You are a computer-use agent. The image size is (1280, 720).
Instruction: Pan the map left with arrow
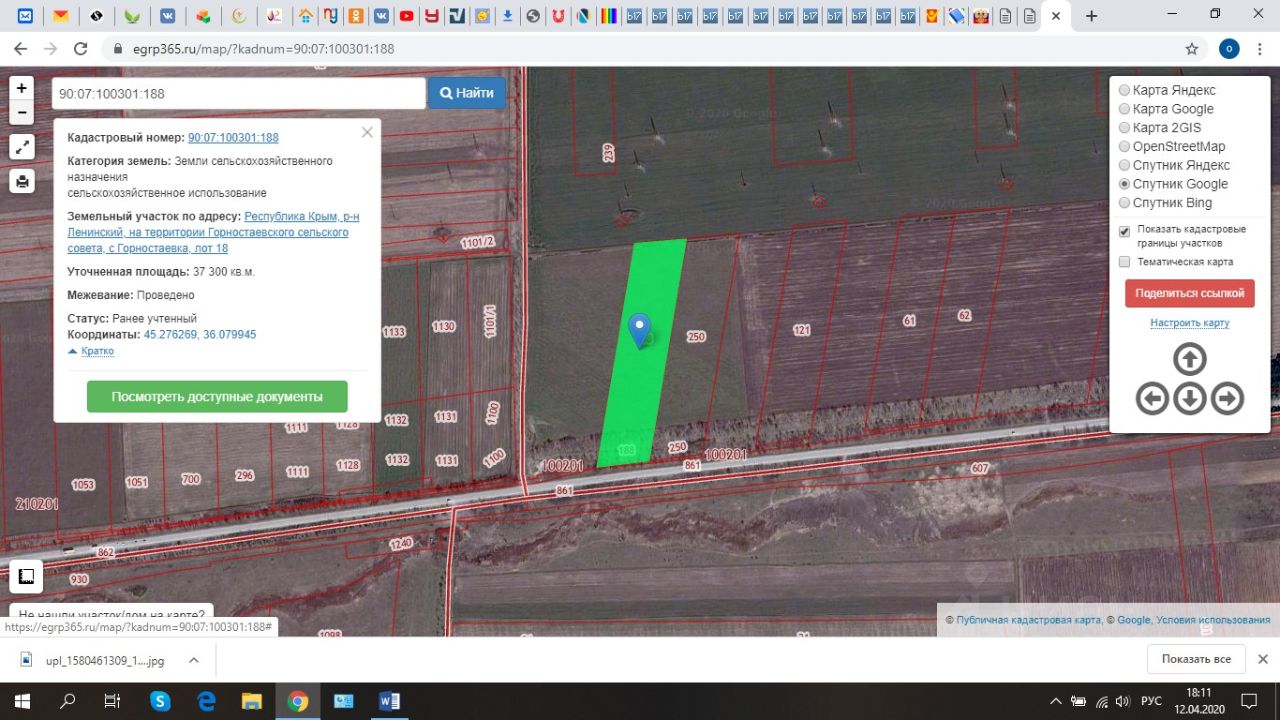tap(1152, 399)
